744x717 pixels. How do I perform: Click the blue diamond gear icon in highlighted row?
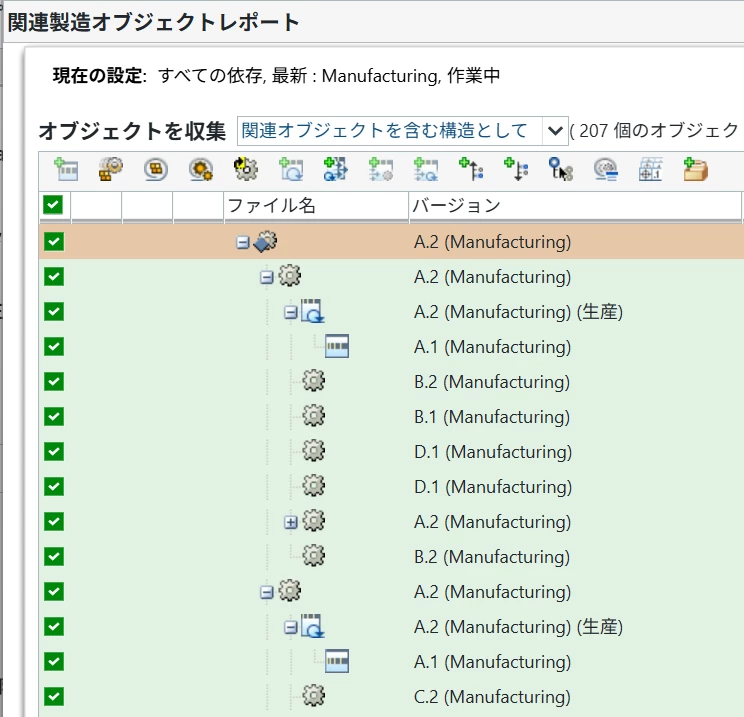click(266, 242)
